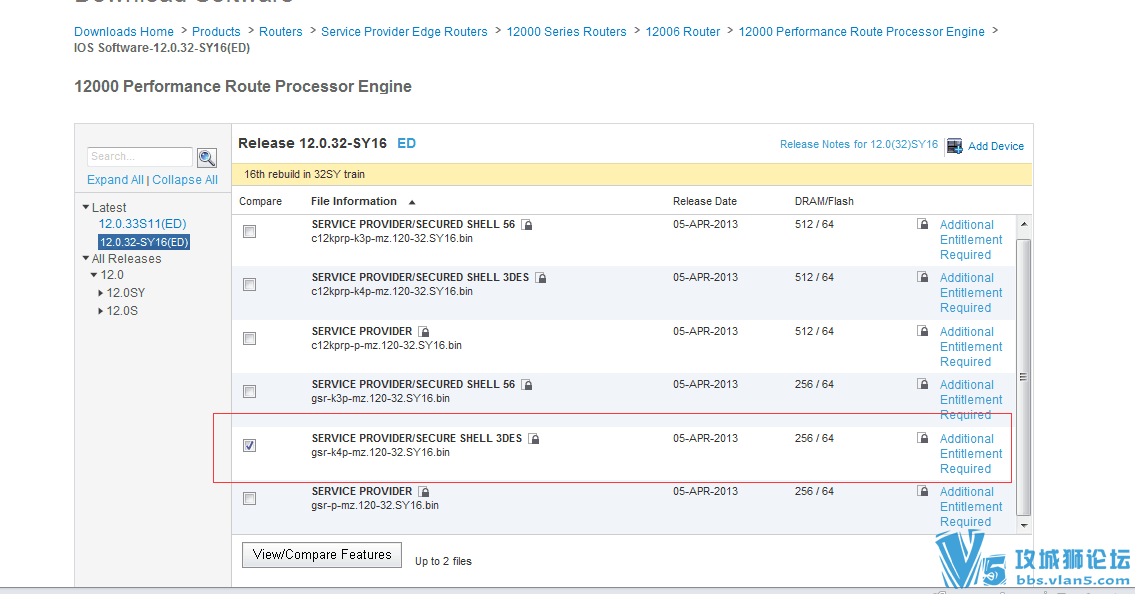Click lock icon next to c12kprp-p SERVICE PROVIDER

(x=424, y=332)
